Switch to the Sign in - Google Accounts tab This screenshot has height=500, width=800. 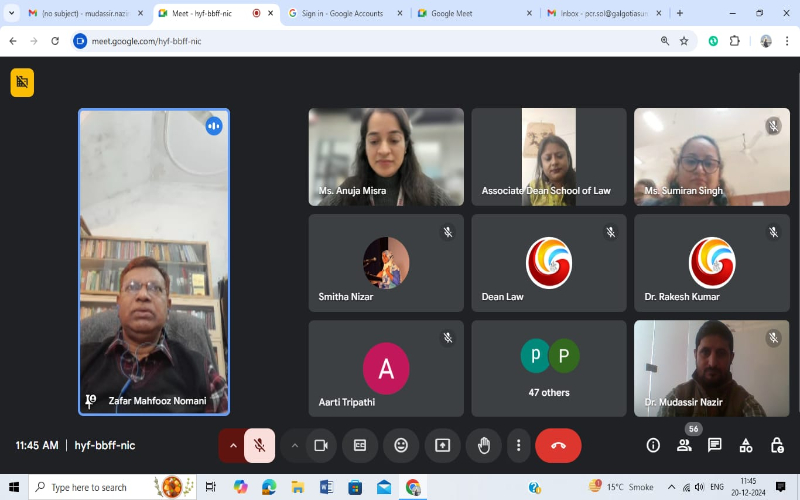(x=338, y=13)
